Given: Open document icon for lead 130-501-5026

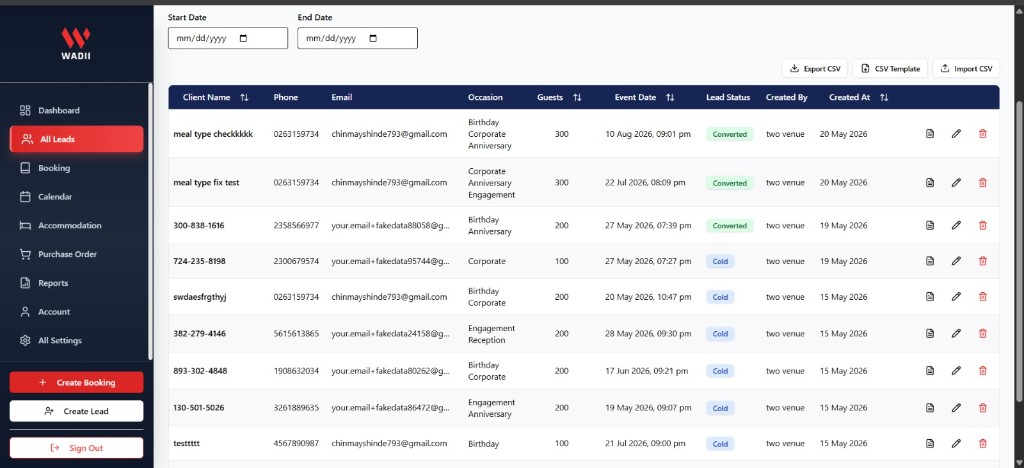Looking at the screenshot, I should (930, 408).
